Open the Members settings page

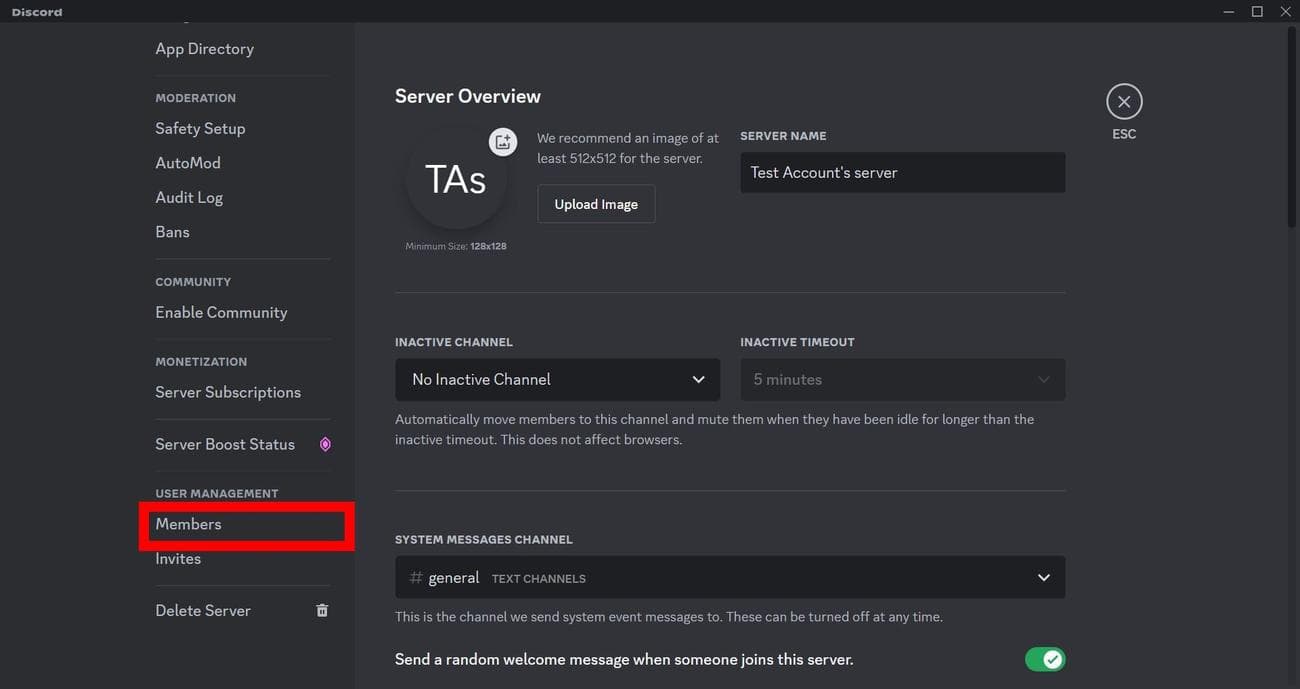pyautogui.click(x=189, y=525)
